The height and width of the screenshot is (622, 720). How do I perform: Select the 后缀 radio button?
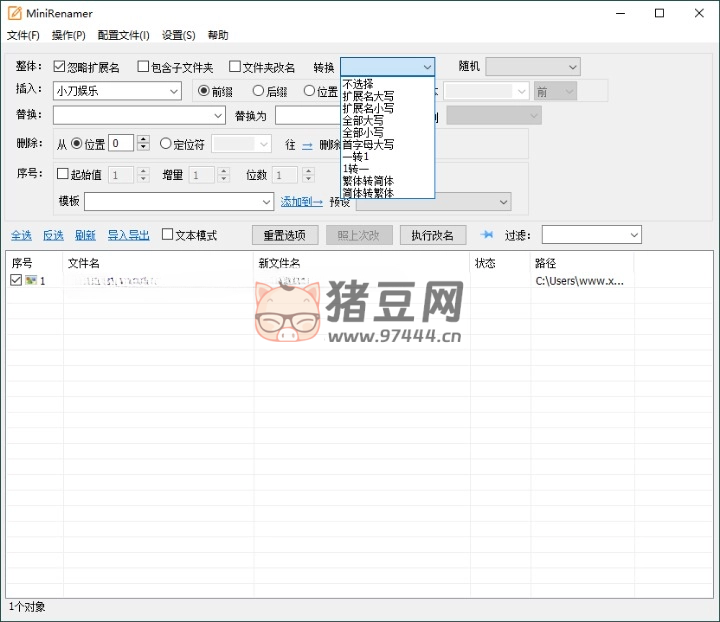pos(258,91)
